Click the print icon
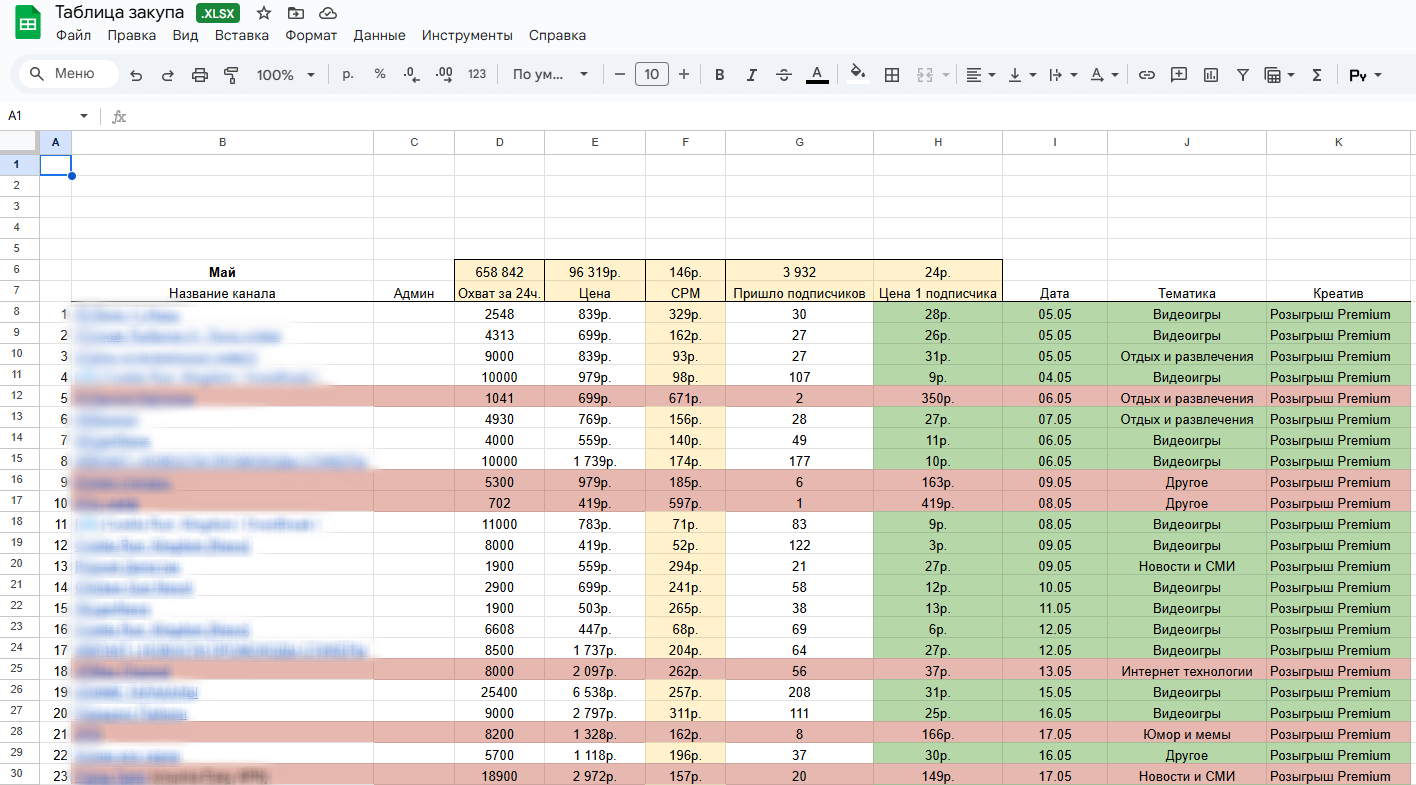 point(199,75)
